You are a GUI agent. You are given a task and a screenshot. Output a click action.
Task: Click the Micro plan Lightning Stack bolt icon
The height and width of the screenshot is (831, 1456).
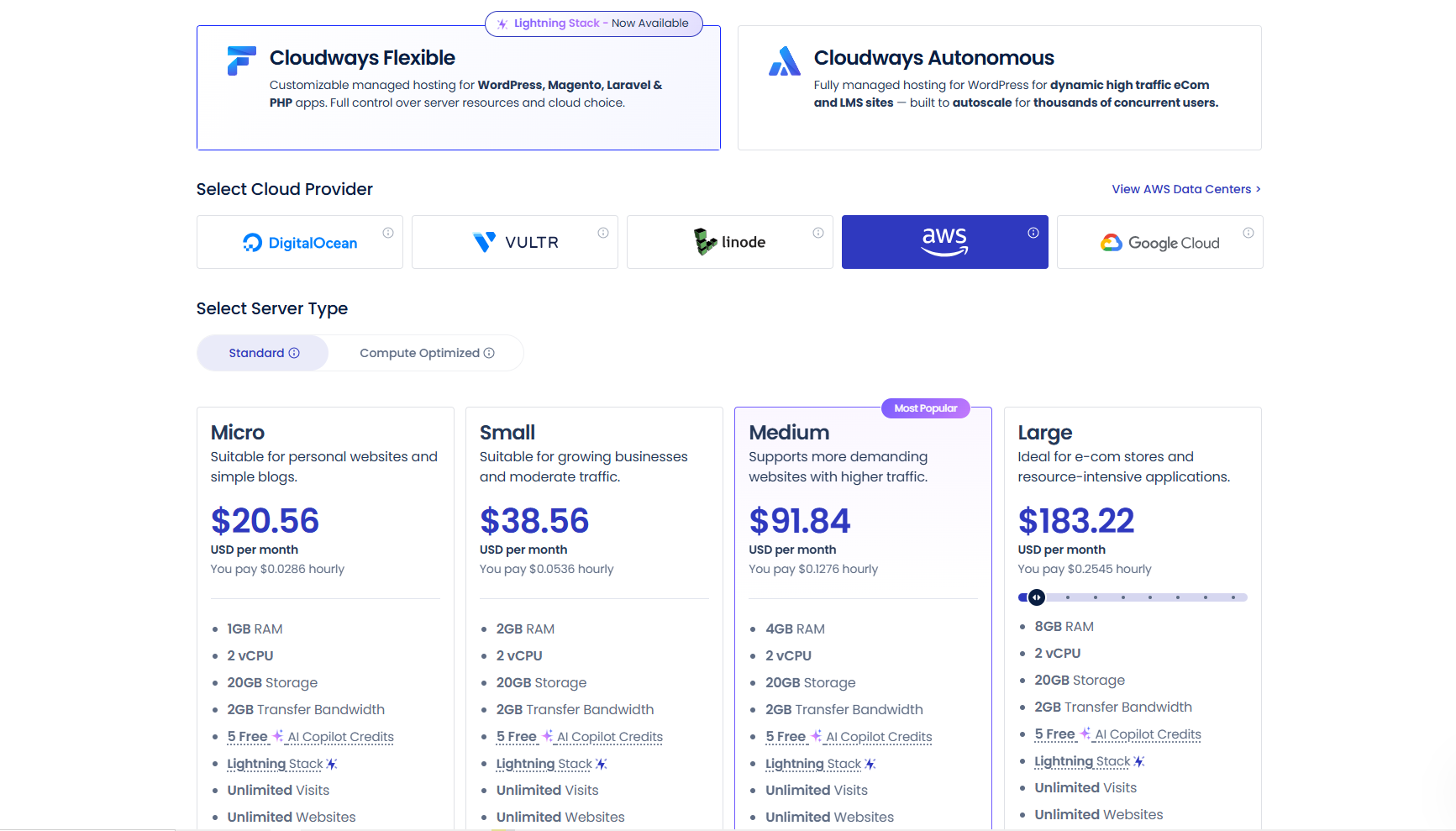(x=332, y=764)
